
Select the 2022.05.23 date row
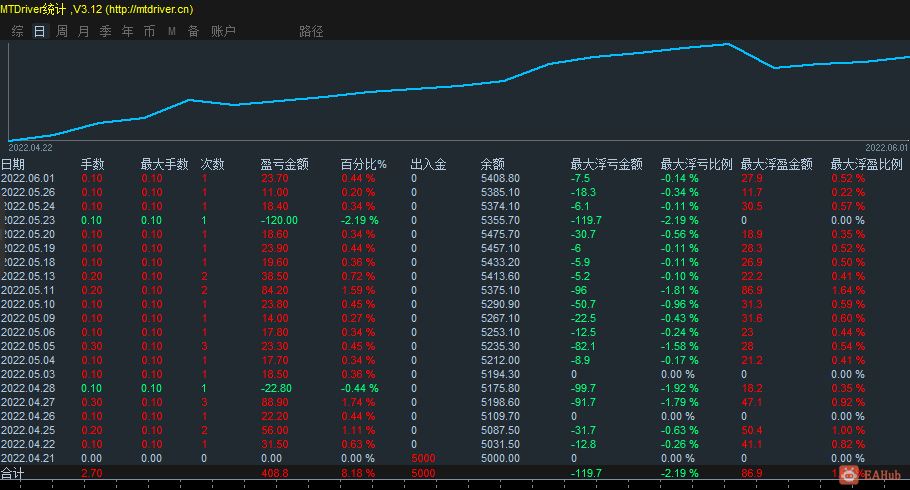pos(28,220)
